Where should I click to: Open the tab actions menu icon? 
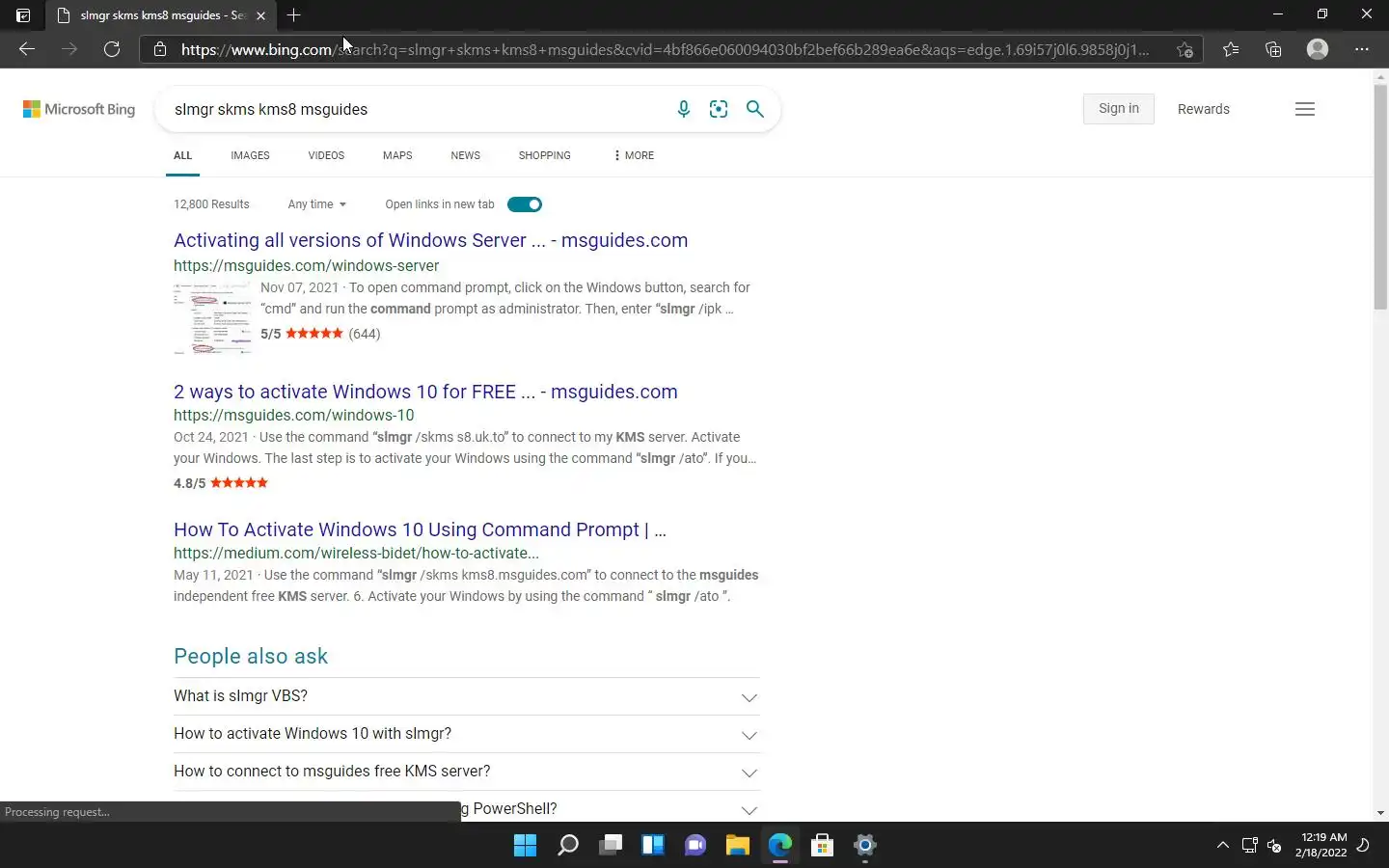(x=23, y=15)
